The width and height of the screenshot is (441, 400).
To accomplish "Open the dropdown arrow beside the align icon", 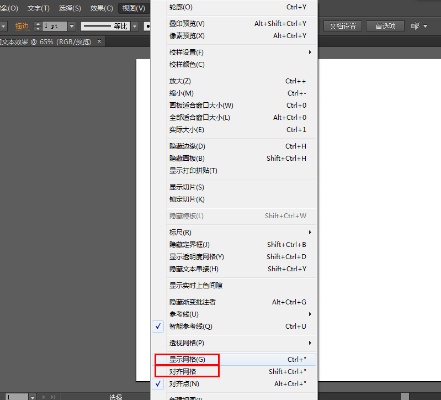I will coord(425,26).
